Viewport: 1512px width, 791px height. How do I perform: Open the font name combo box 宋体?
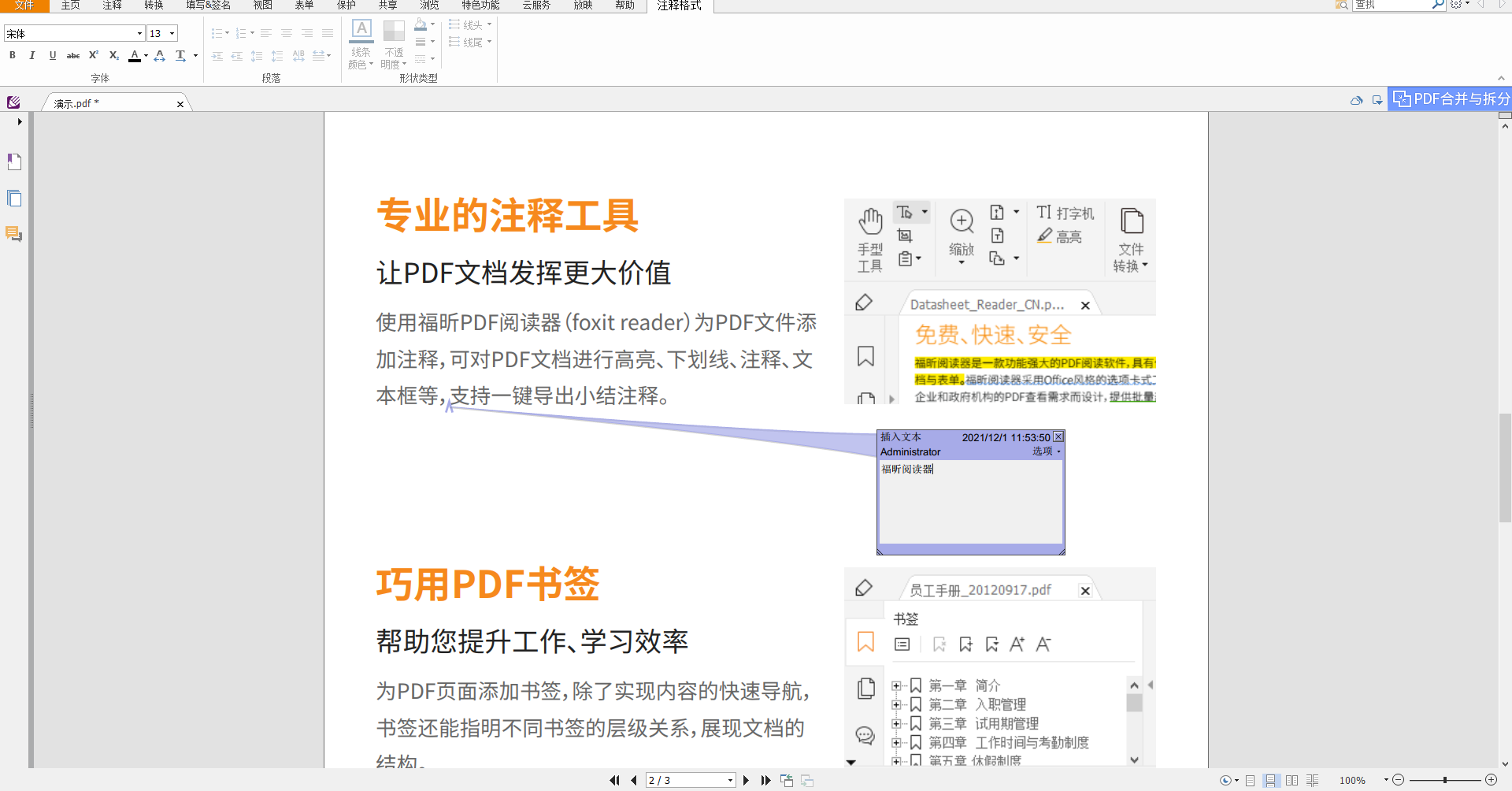click(x=74, y=33)
